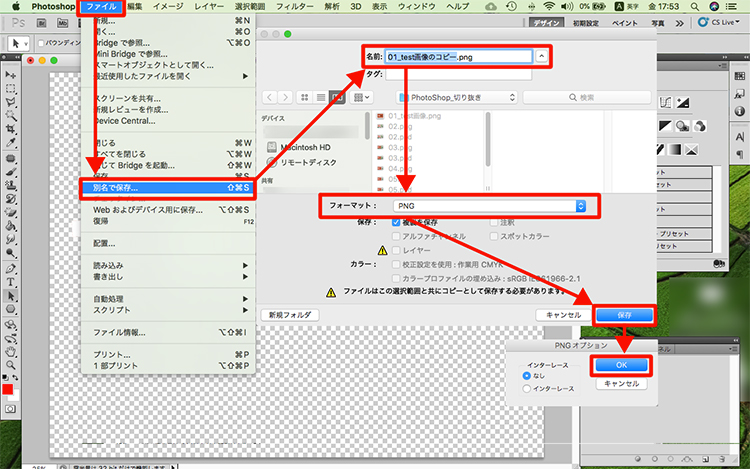Toggle カラープロファイルの埋め込み checkbox
Image resolution: width=750 pixels, height=469 pixels.
pos(396,278)
